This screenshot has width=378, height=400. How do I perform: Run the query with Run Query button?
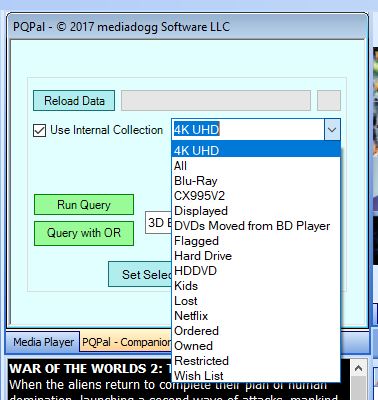click(84, 205)
